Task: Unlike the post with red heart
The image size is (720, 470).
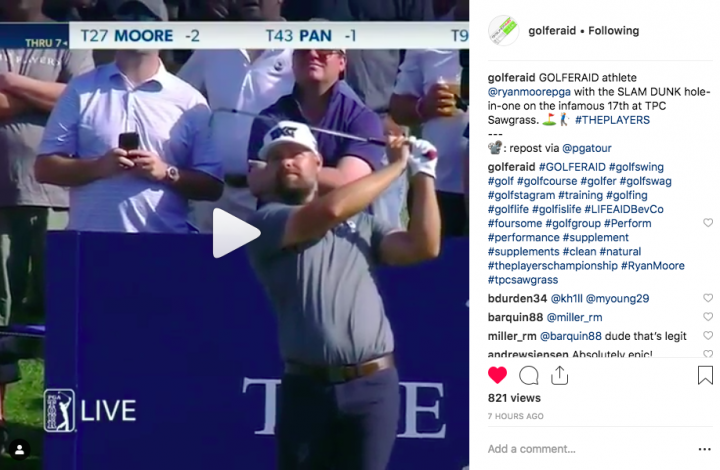Action: [x=497, y=375]
